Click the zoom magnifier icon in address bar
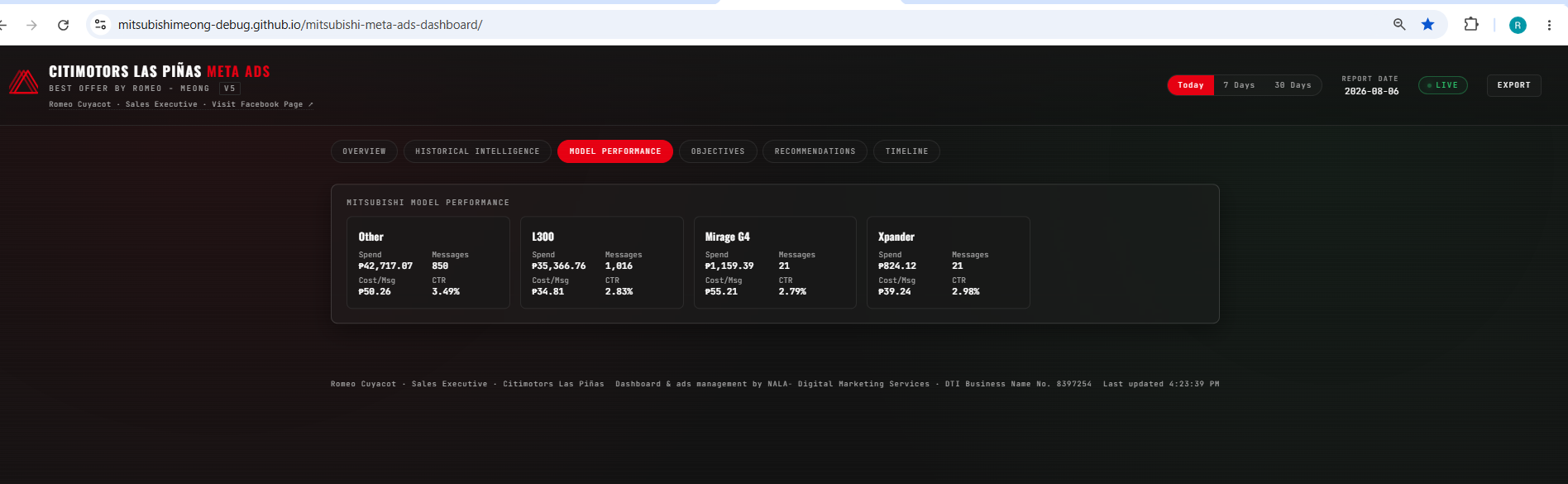This screenshot has width=1568, height=484. (1399, 25)
